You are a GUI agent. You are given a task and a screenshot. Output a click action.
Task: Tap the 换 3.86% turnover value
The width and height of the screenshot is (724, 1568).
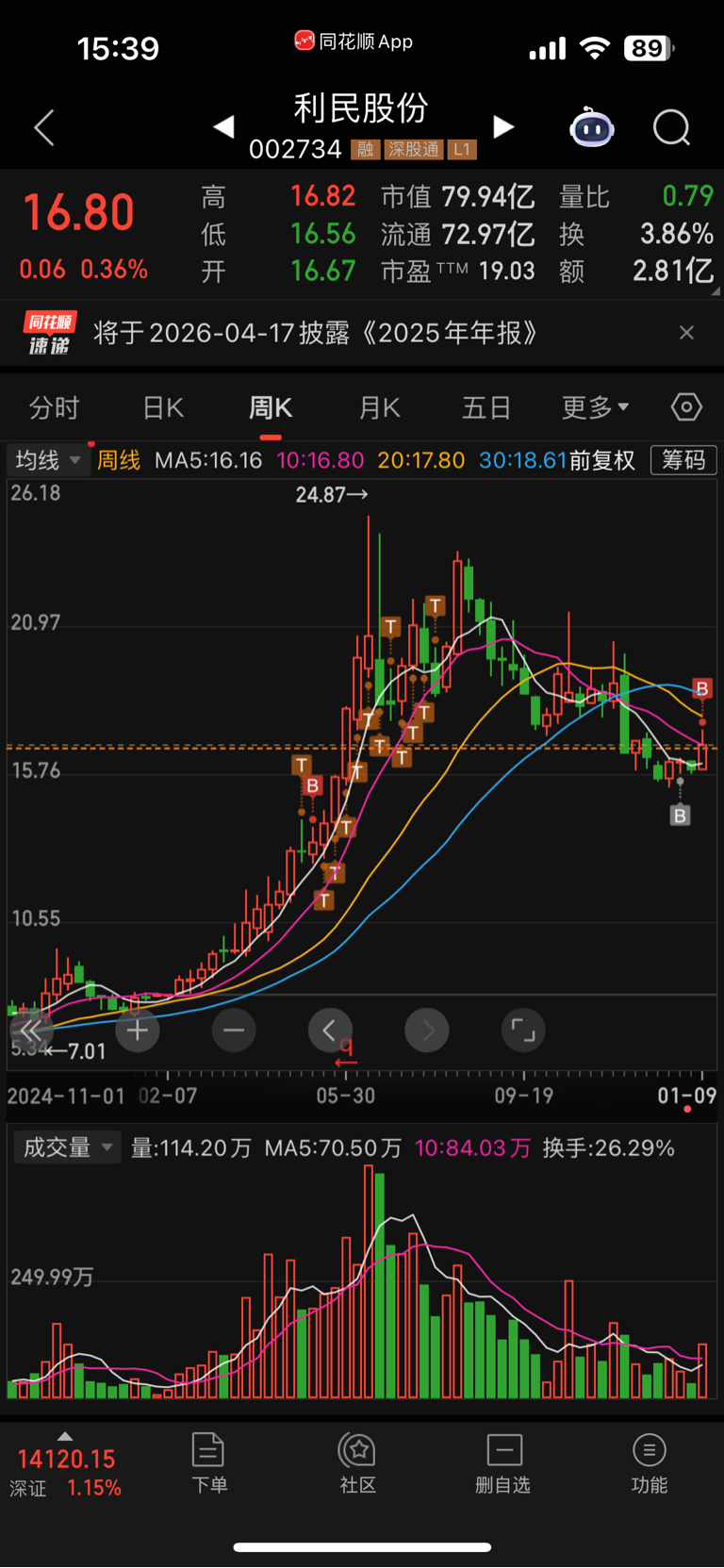tap(636, 234)
